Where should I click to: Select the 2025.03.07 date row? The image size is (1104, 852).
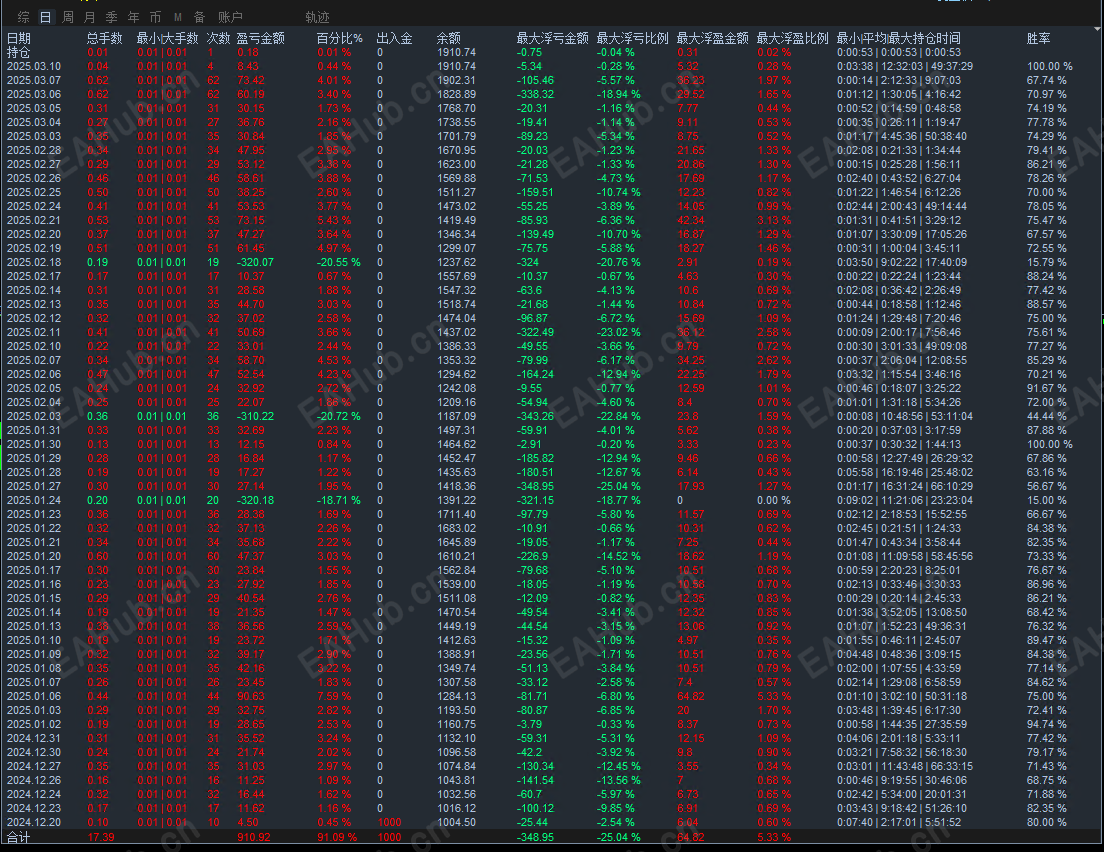point(34,80)
